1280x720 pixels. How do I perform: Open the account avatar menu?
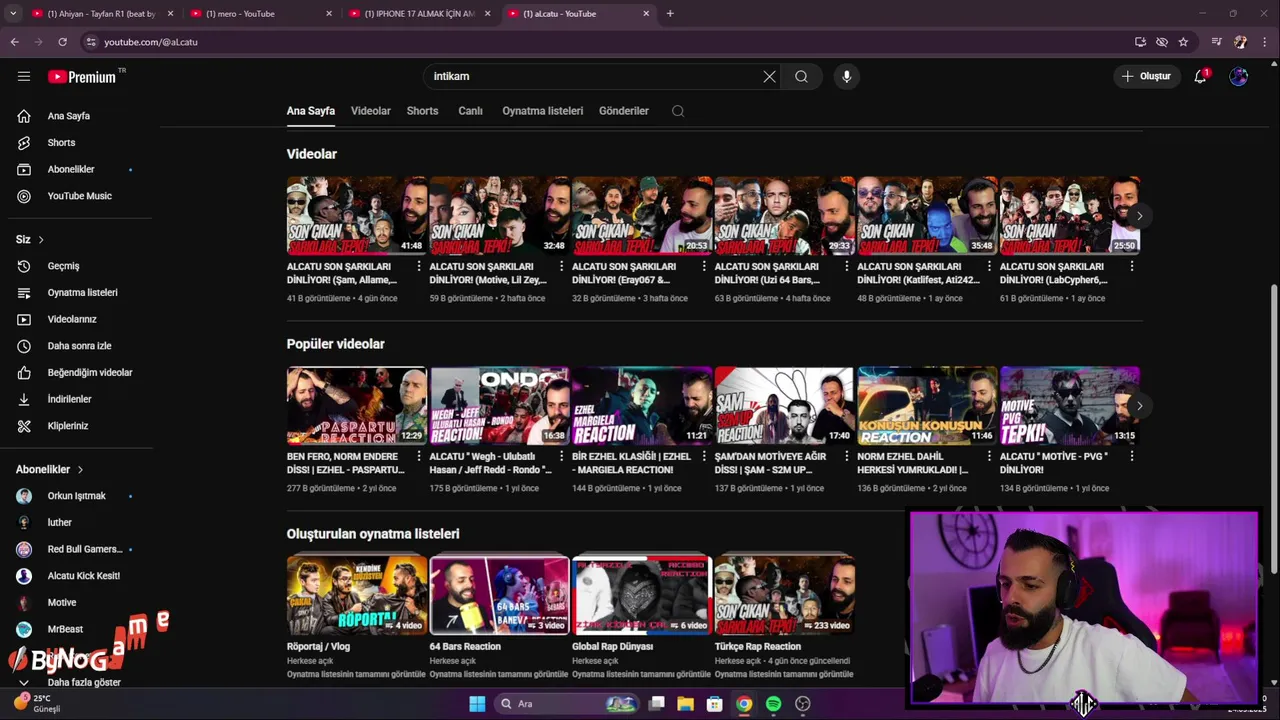(x=1238, y=76)
